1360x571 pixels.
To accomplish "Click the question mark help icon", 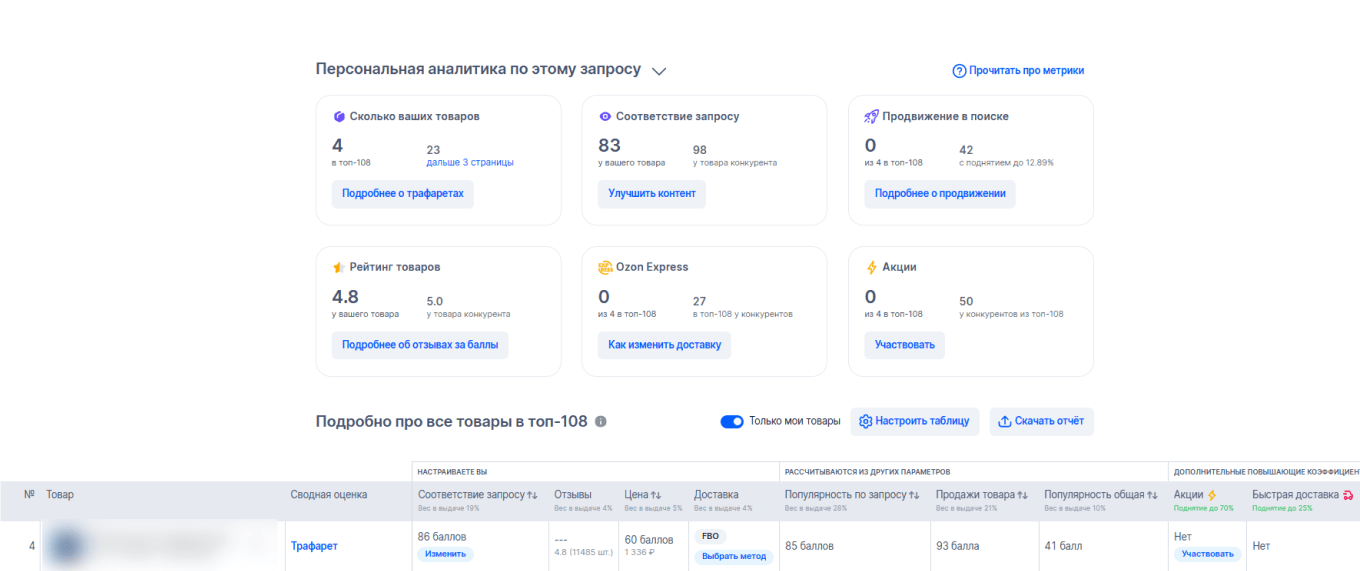I will point(959,70).
